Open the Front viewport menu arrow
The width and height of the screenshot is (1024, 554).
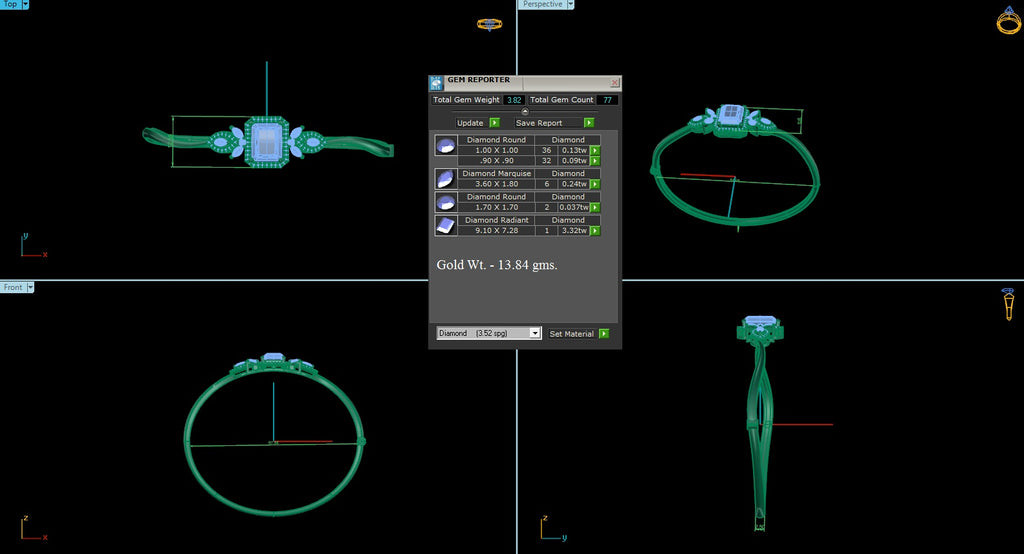(30, 287)
